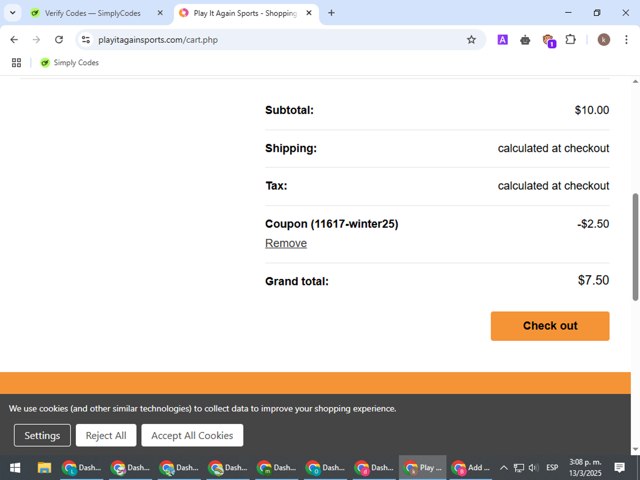Accept All Cookies in the banner
The image size is (640, 480).
pyautogui.click(x=192, y=435)
